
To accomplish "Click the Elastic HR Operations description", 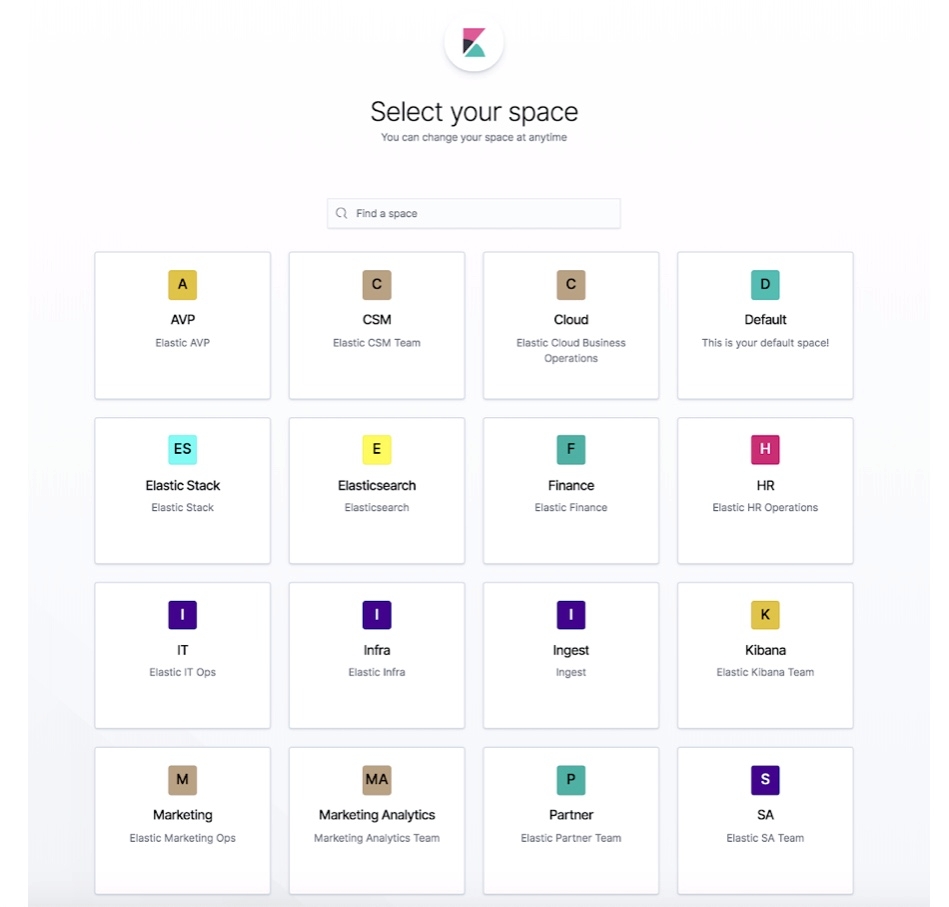I will click(x=765, y=508).
